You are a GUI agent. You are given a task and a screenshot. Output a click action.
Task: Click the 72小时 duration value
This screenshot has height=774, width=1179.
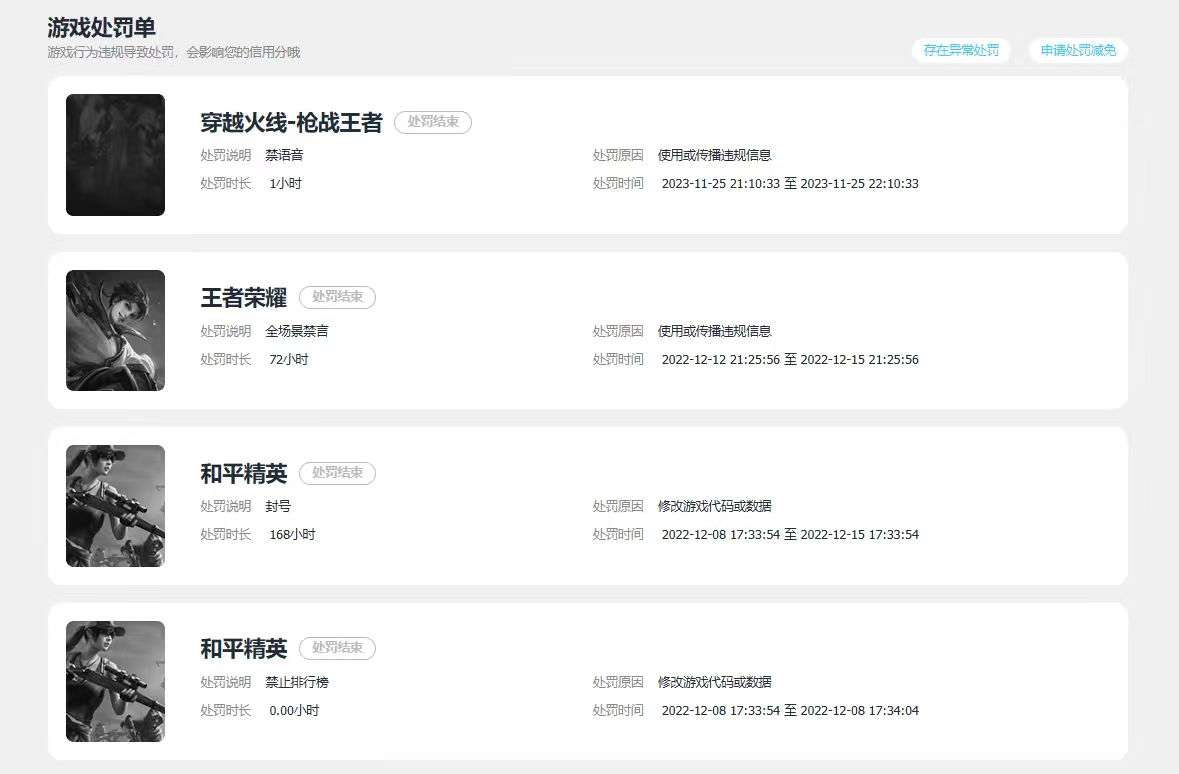289,360
